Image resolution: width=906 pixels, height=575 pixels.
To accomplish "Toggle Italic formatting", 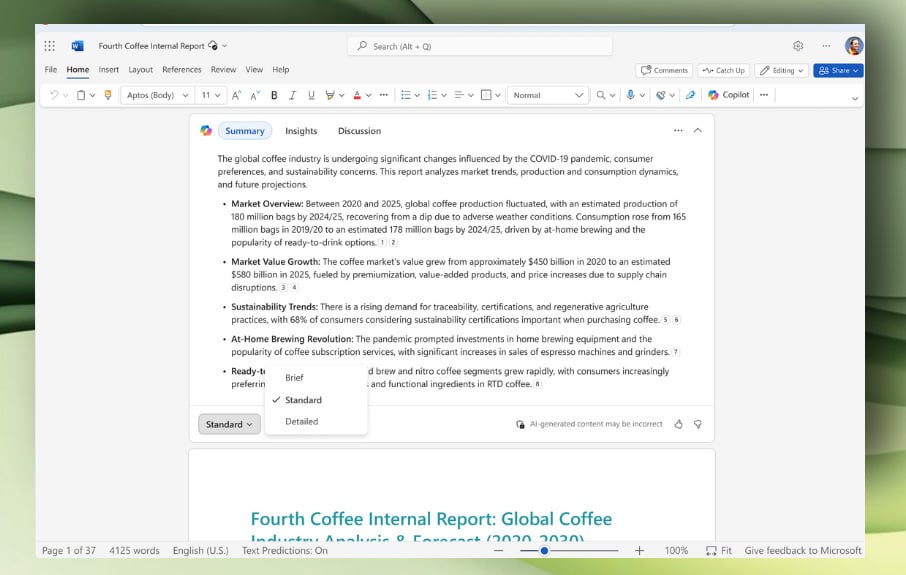I will [x=292, y=95].
